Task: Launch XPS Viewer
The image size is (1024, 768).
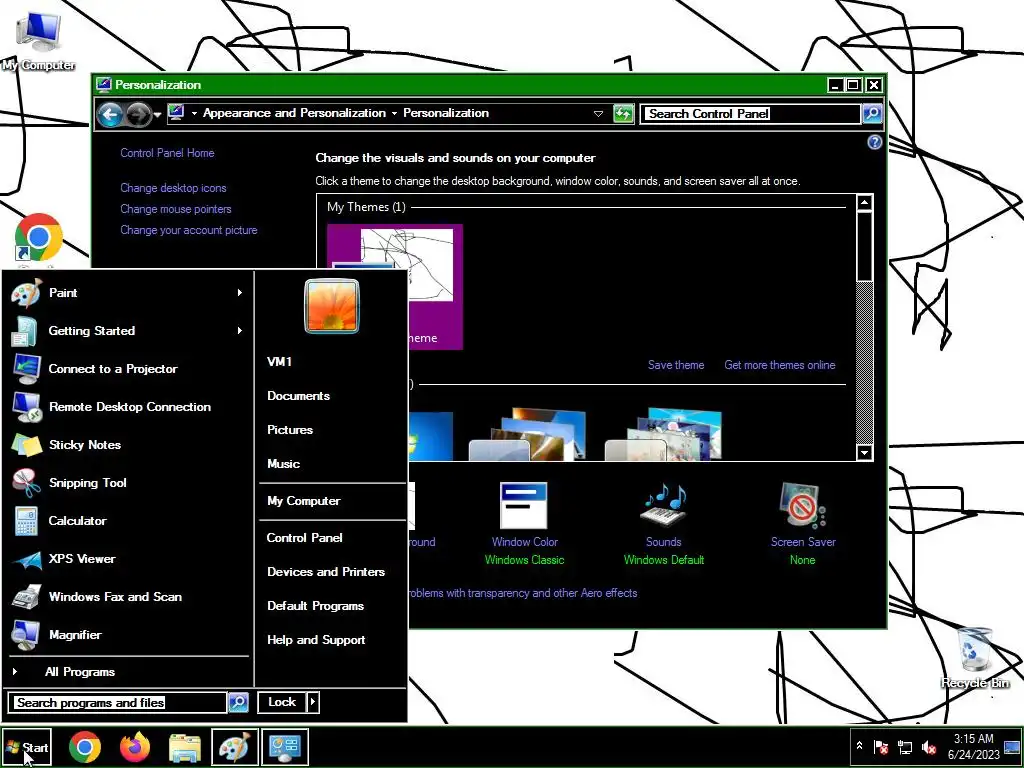Action: click(x=128, y=558)
